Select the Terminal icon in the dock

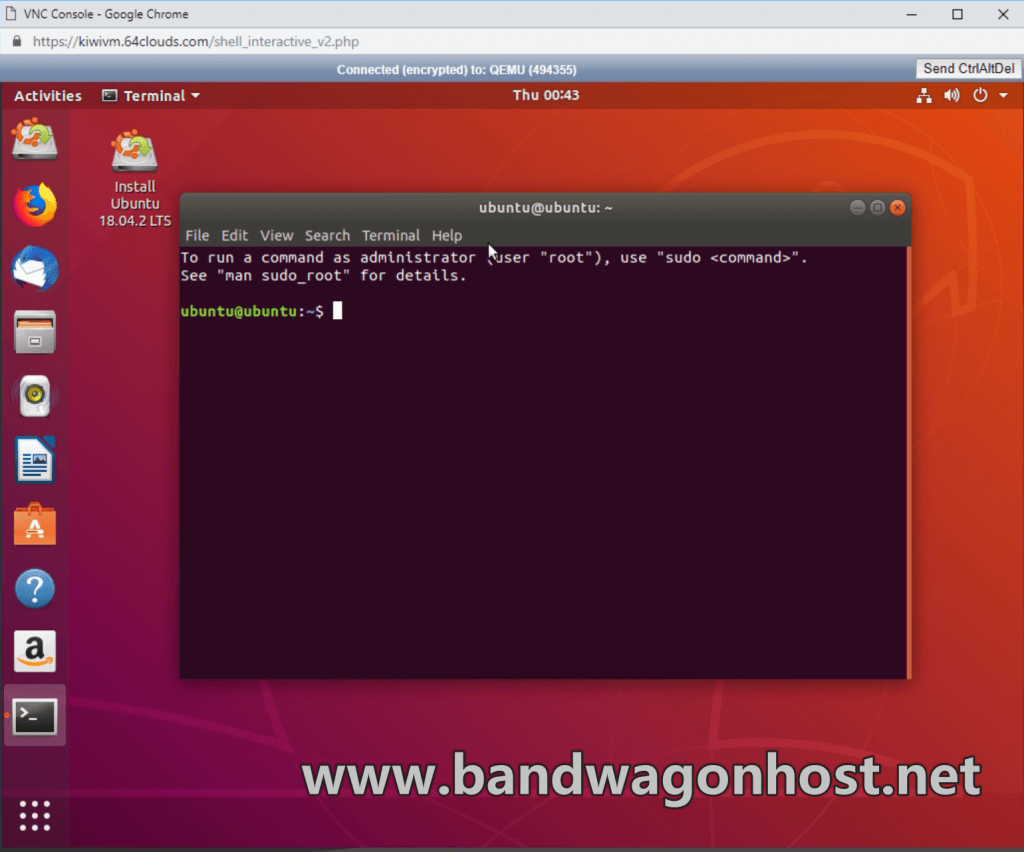[x=35, y=716]
